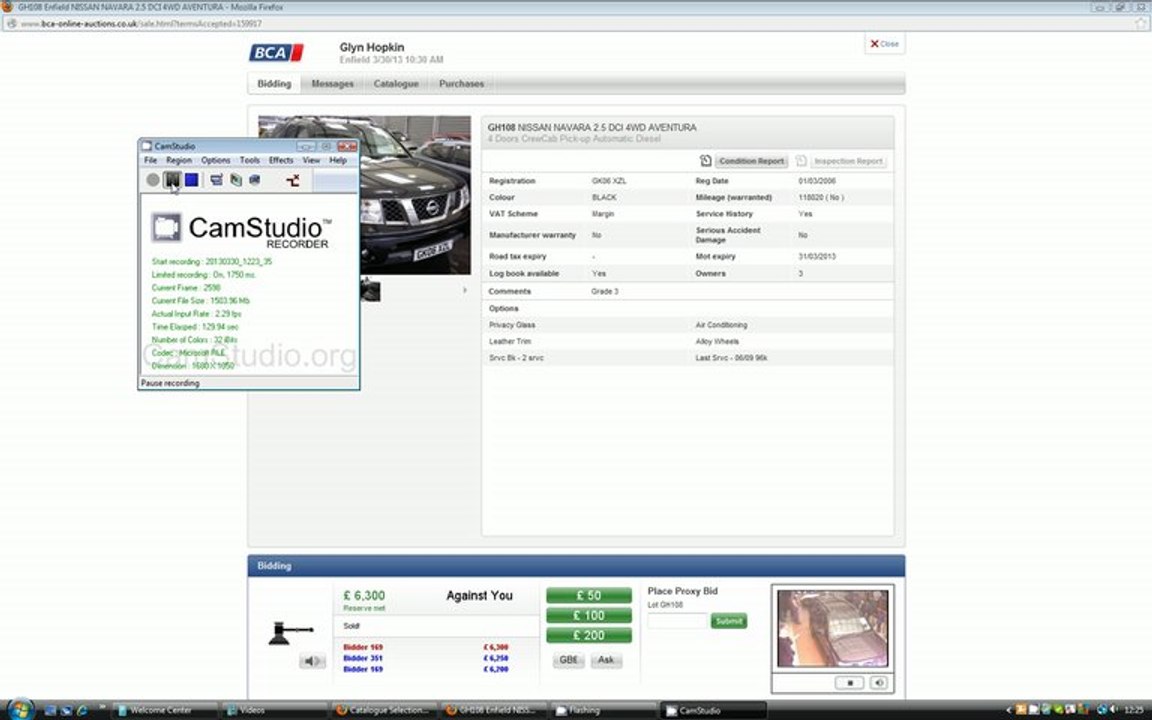Viewport: 1152px width, 720px height.
Task: Stop recording with blue square button
Action: pyautogui.click(x=192, y=179)
